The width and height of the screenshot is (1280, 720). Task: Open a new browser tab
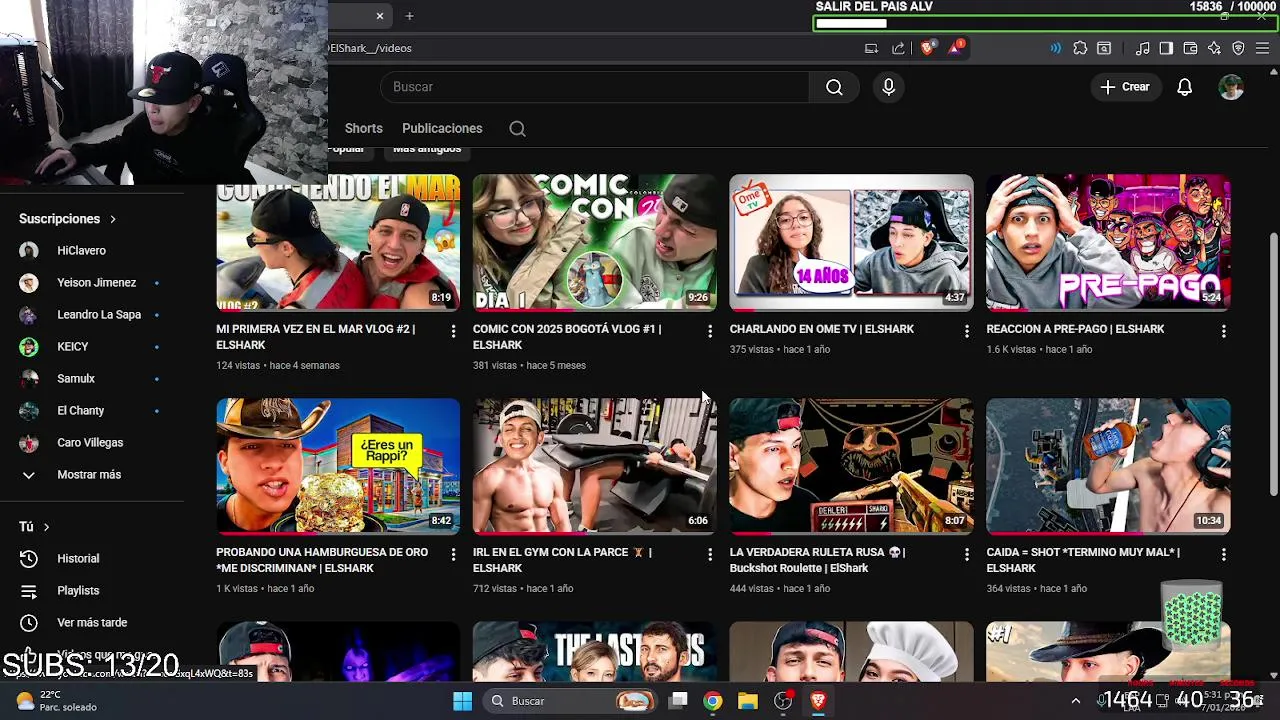(409, 16)
